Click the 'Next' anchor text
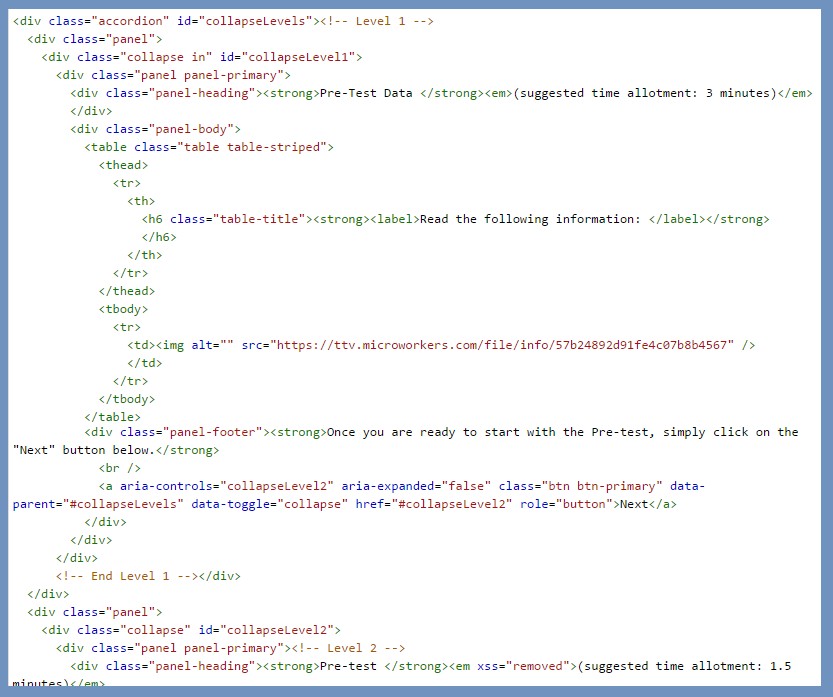 pos(634,504)
